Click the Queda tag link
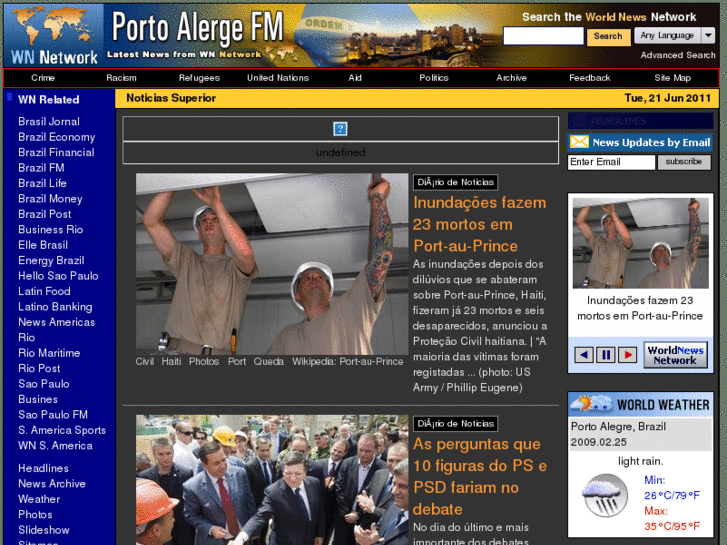The image size is (727, 545). pyautogui.click(x=268, y=361)
